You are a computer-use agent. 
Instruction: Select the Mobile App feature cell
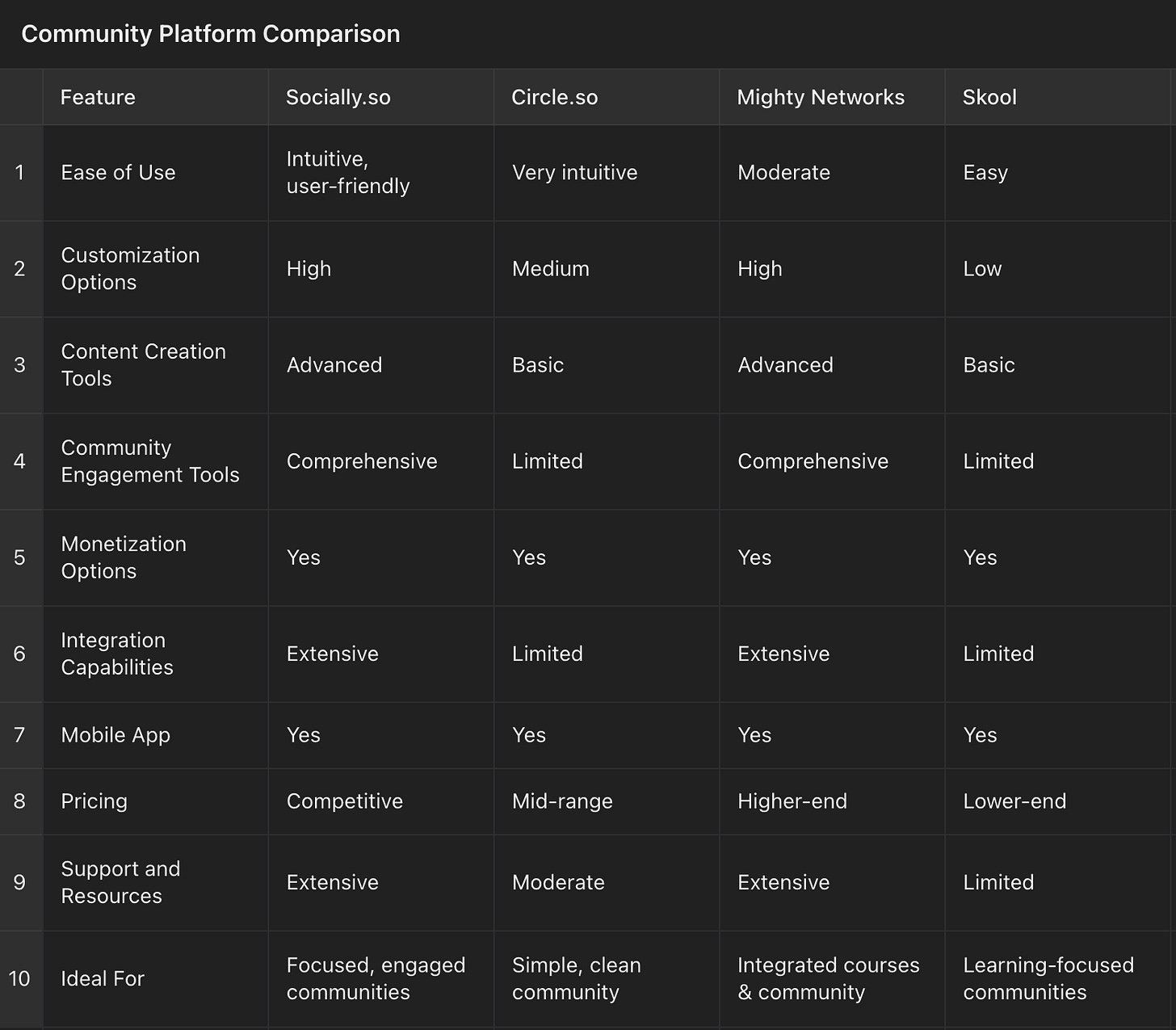(115, 734)
